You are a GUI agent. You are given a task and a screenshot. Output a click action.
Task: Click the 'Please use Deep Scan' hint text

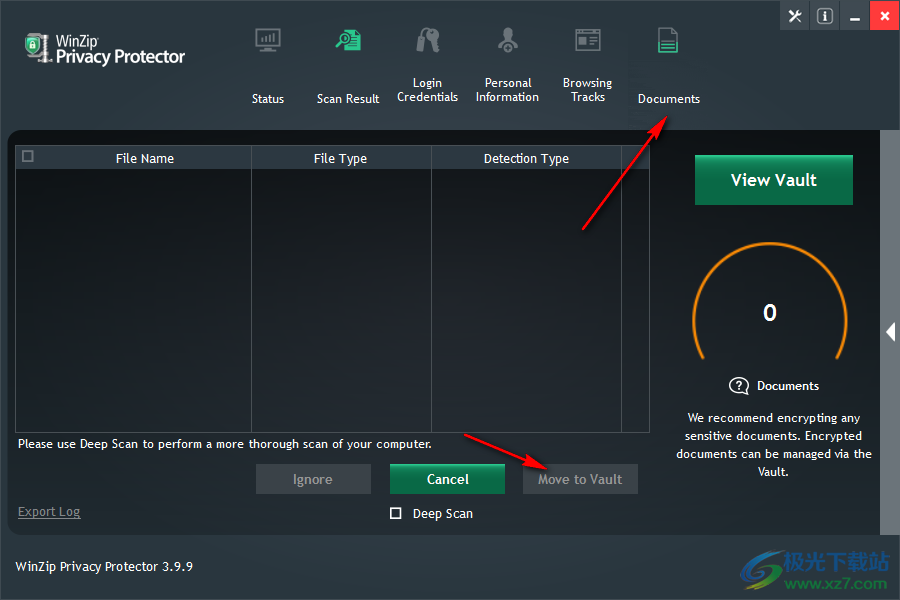coord(224,444)
